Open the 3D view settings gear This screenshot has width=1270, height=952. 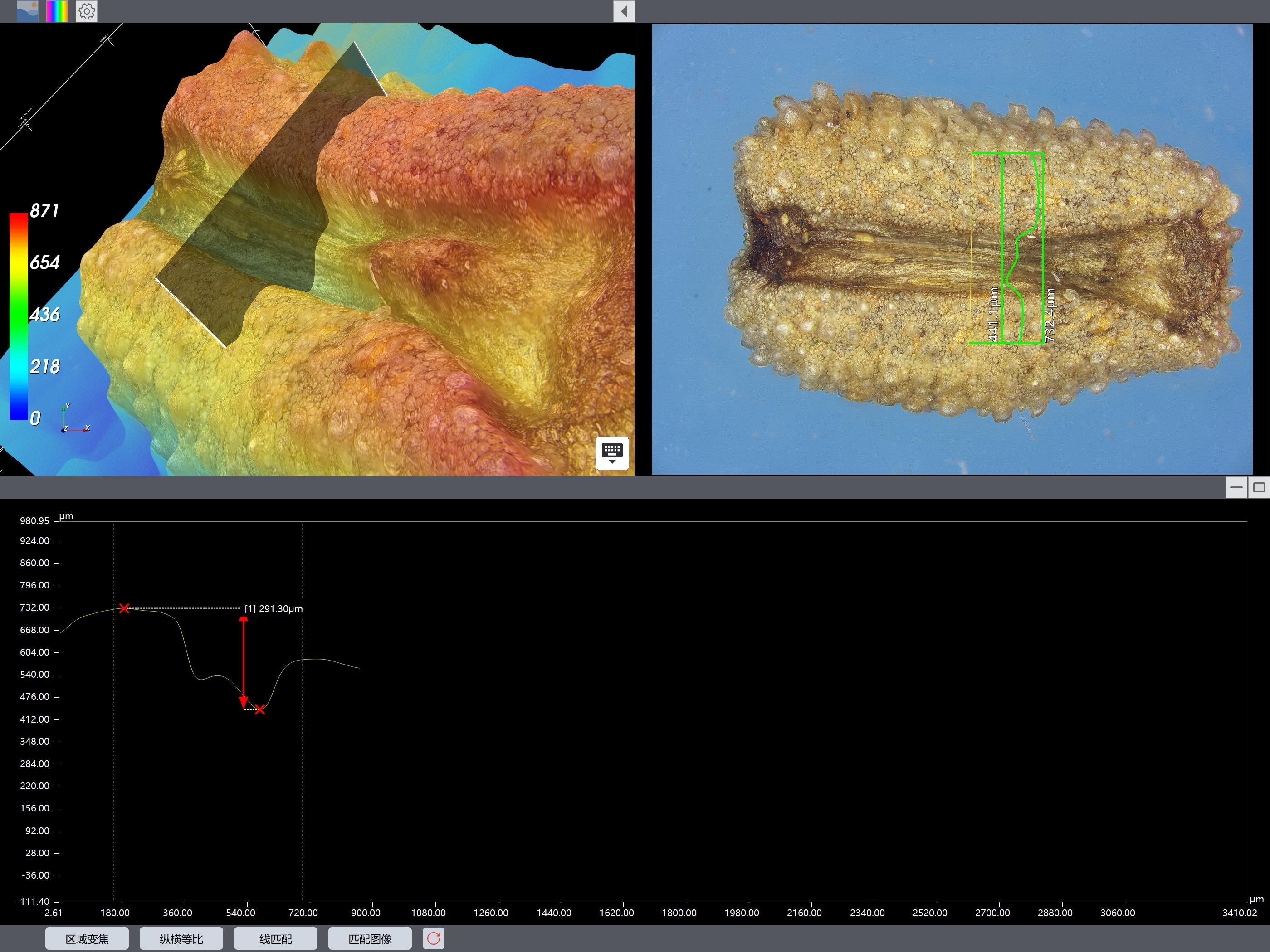pos(87,11)
